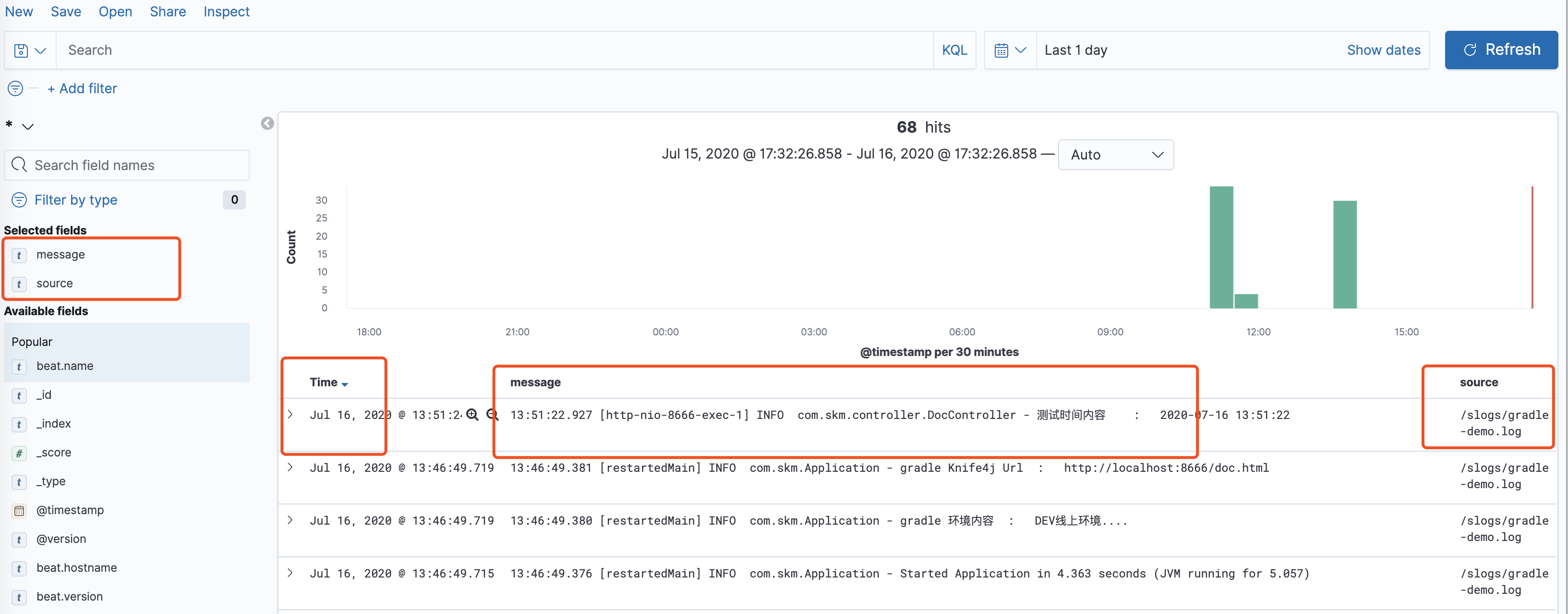Toggle Time column sort direction

click(345, 384)
